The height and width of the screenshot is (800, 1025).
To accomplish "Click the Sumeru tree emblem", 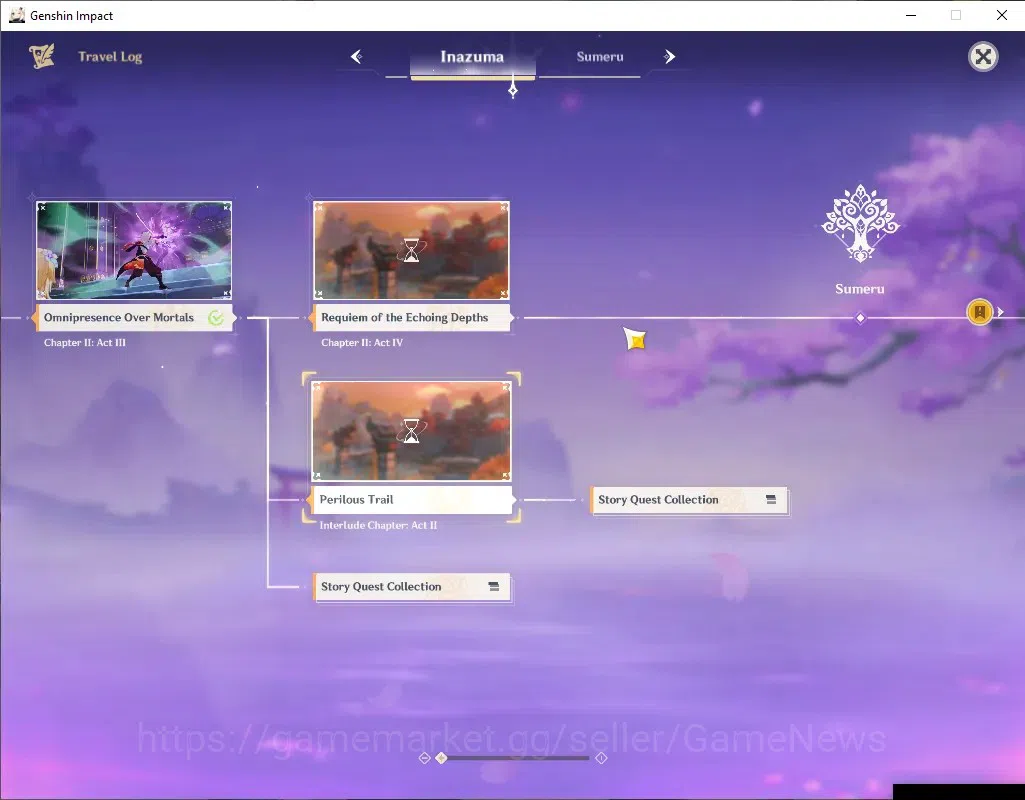I will [x=860, y=224].
